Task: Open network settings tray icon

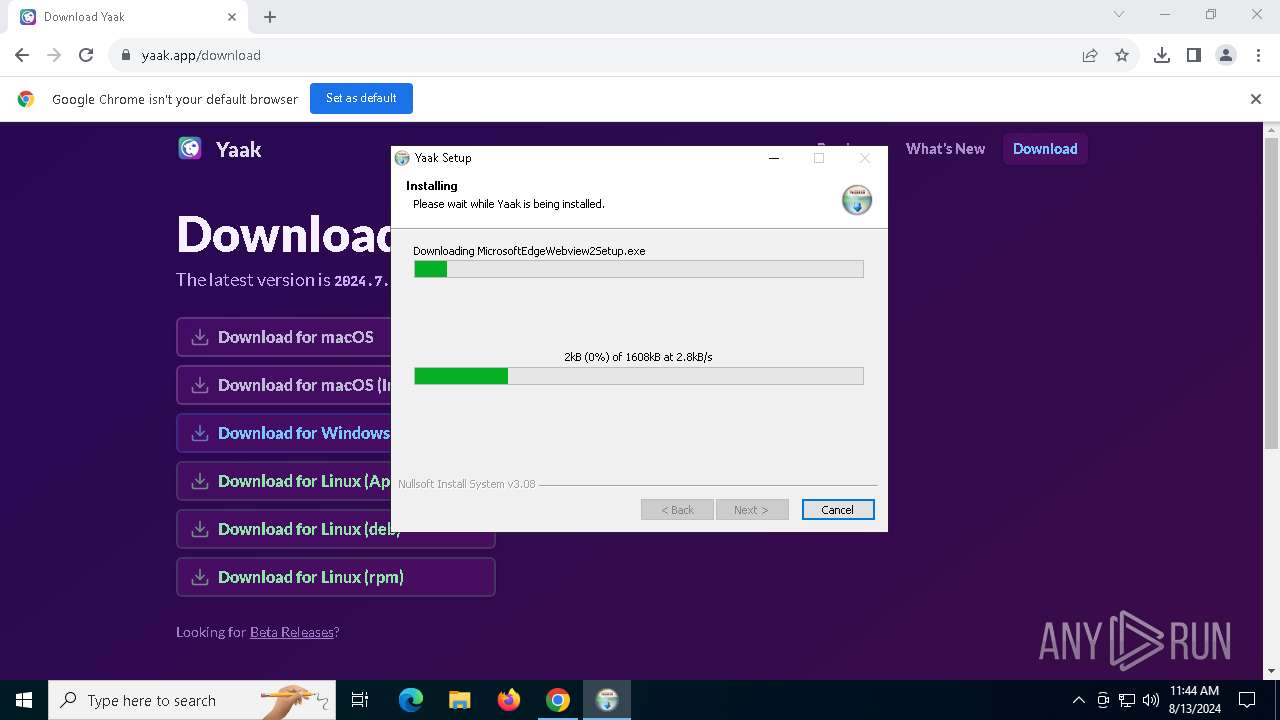Action: (x=1127, y=700)
